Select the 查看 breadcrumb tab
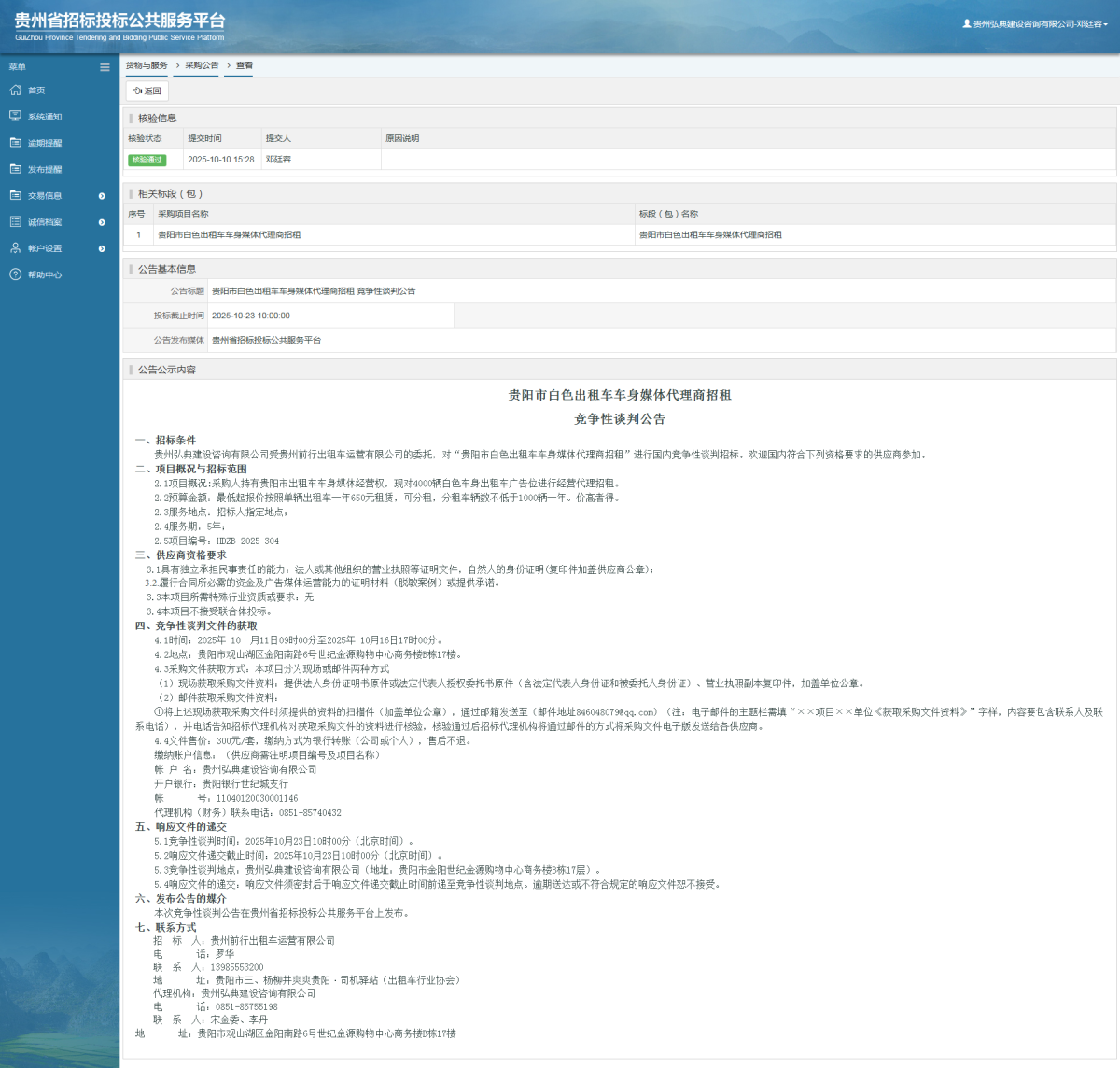Screen dimensions: 1120x1068 coord(244,66)
